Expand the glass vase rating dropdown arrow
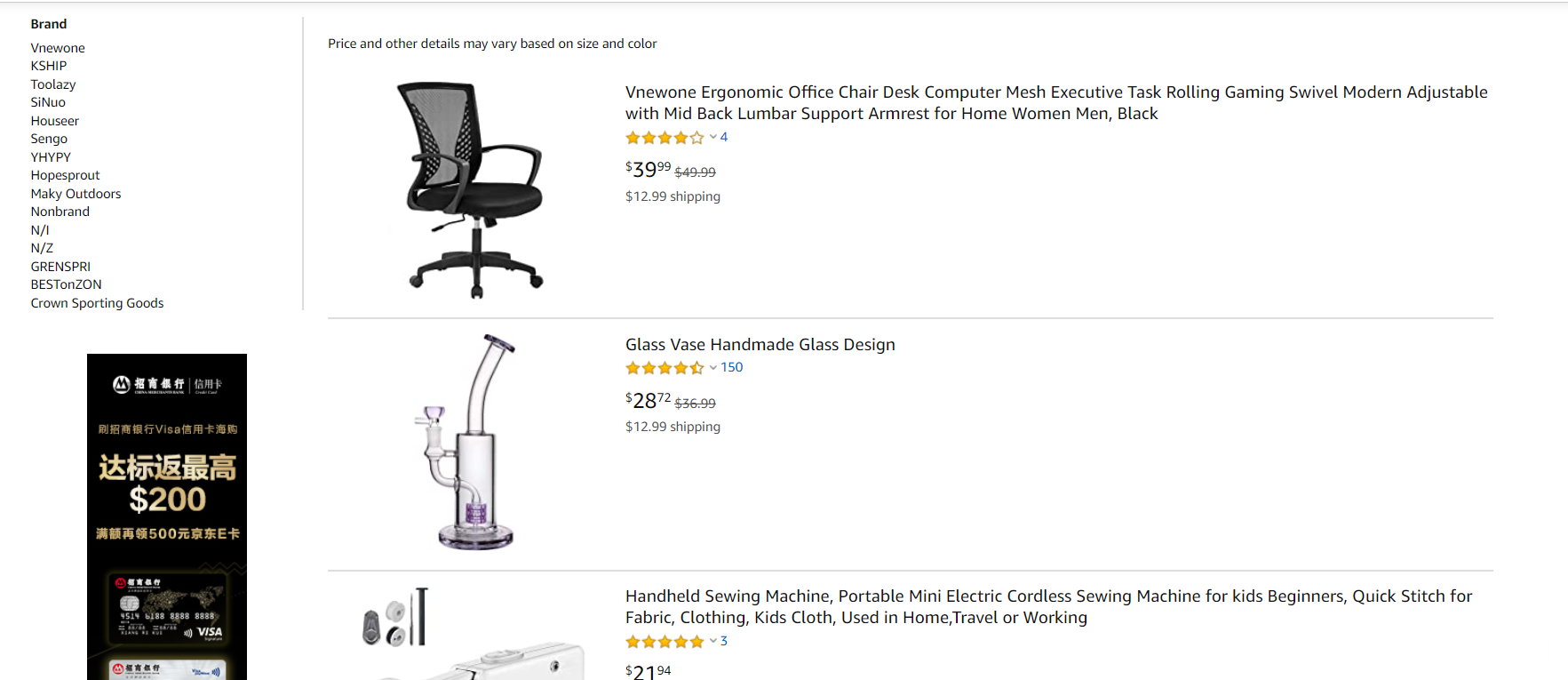This screenshot has width=1568, height=680. click(x=712, y=368)
